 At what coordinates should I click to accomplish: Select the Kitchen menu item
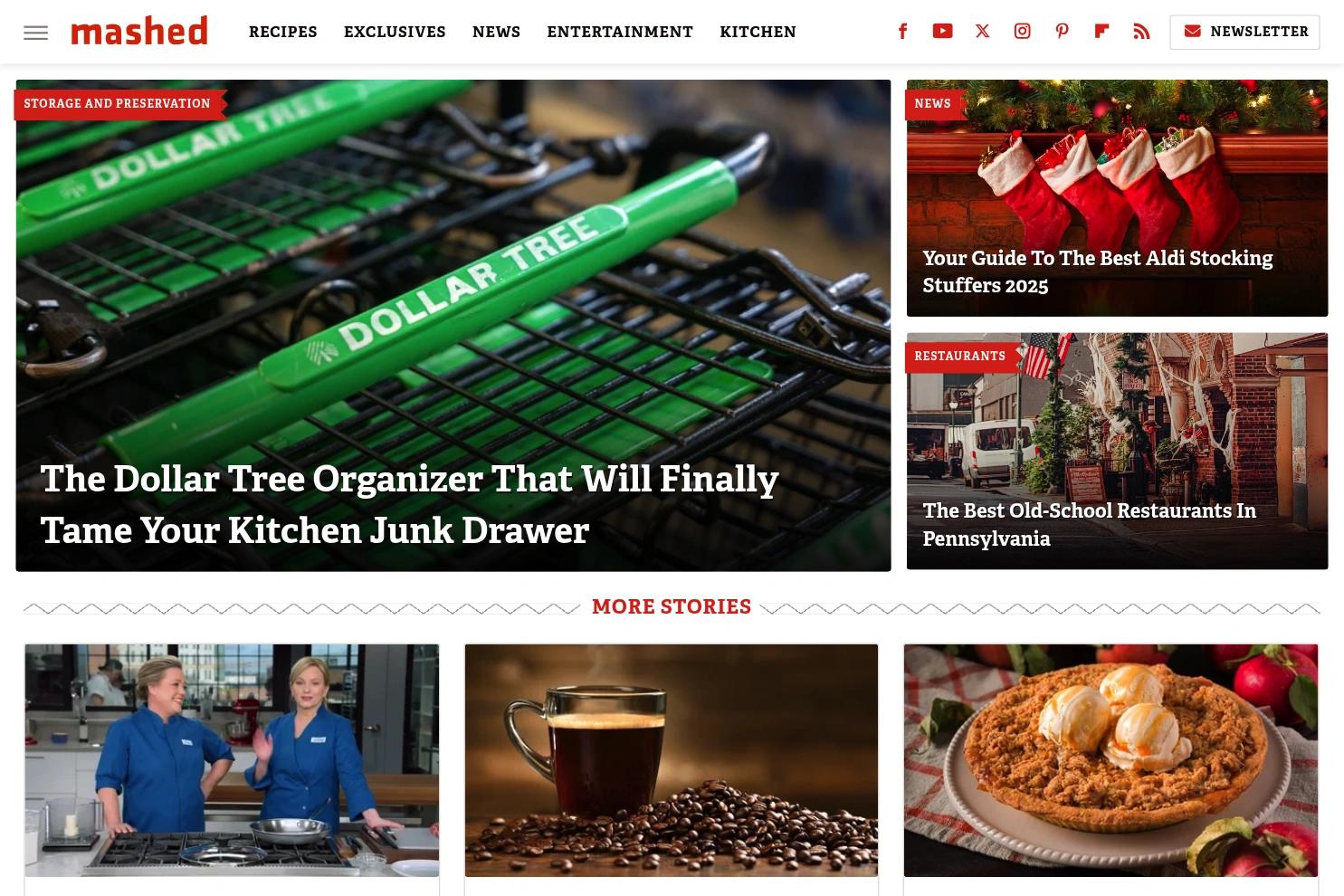point(758,32)
